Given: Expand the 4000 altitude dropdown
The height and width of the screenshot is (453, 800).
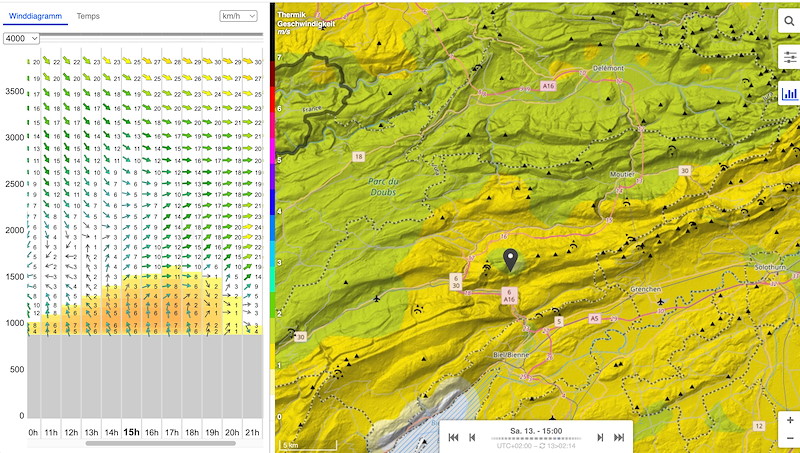Looking at the screenshot, I should pyautogui.click(x=21, y=38).
